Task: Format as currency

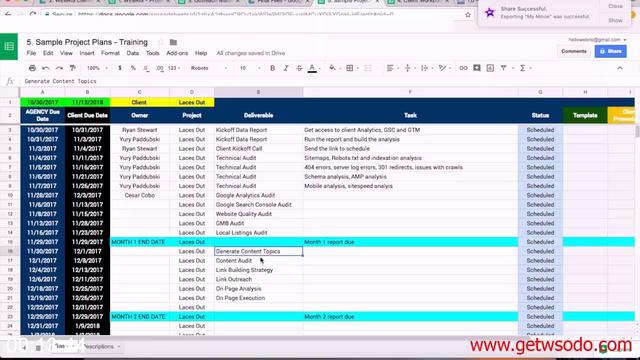Action: [120, 68]
